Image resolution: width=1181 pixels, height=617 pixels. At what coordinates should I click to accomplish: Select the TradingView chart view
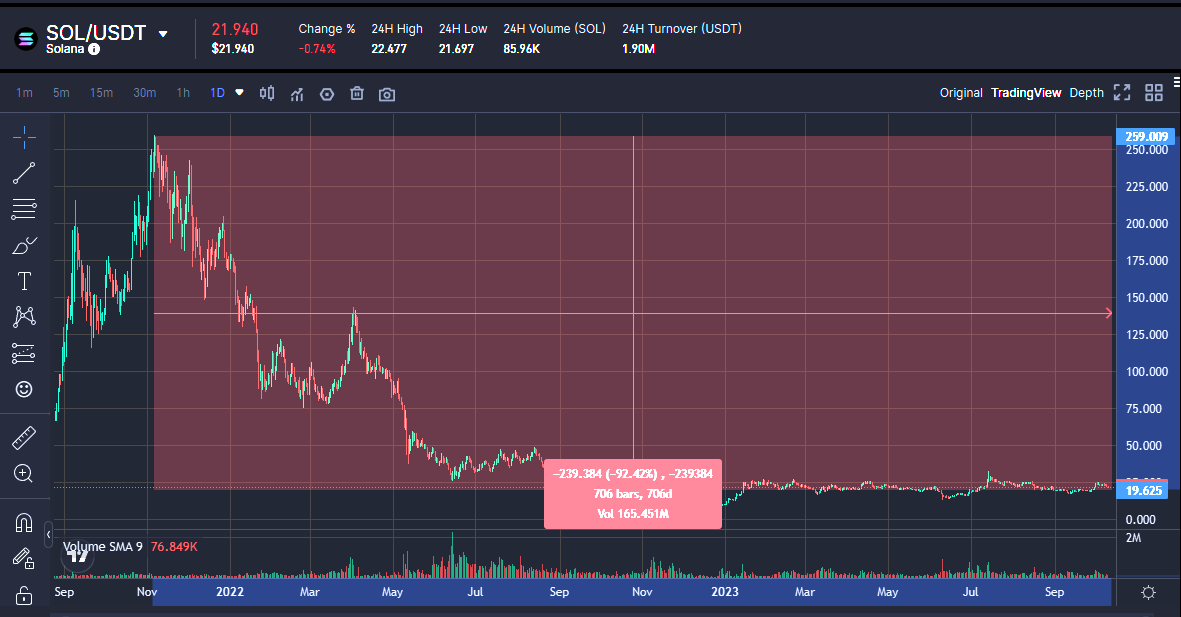tap(1026, 93)
